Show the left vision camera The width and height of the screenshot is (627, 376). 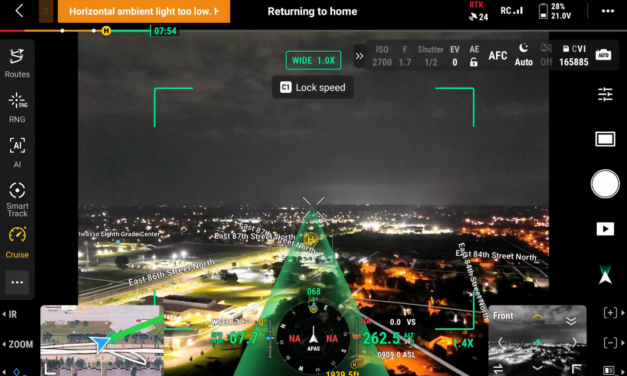click(500, 342)
